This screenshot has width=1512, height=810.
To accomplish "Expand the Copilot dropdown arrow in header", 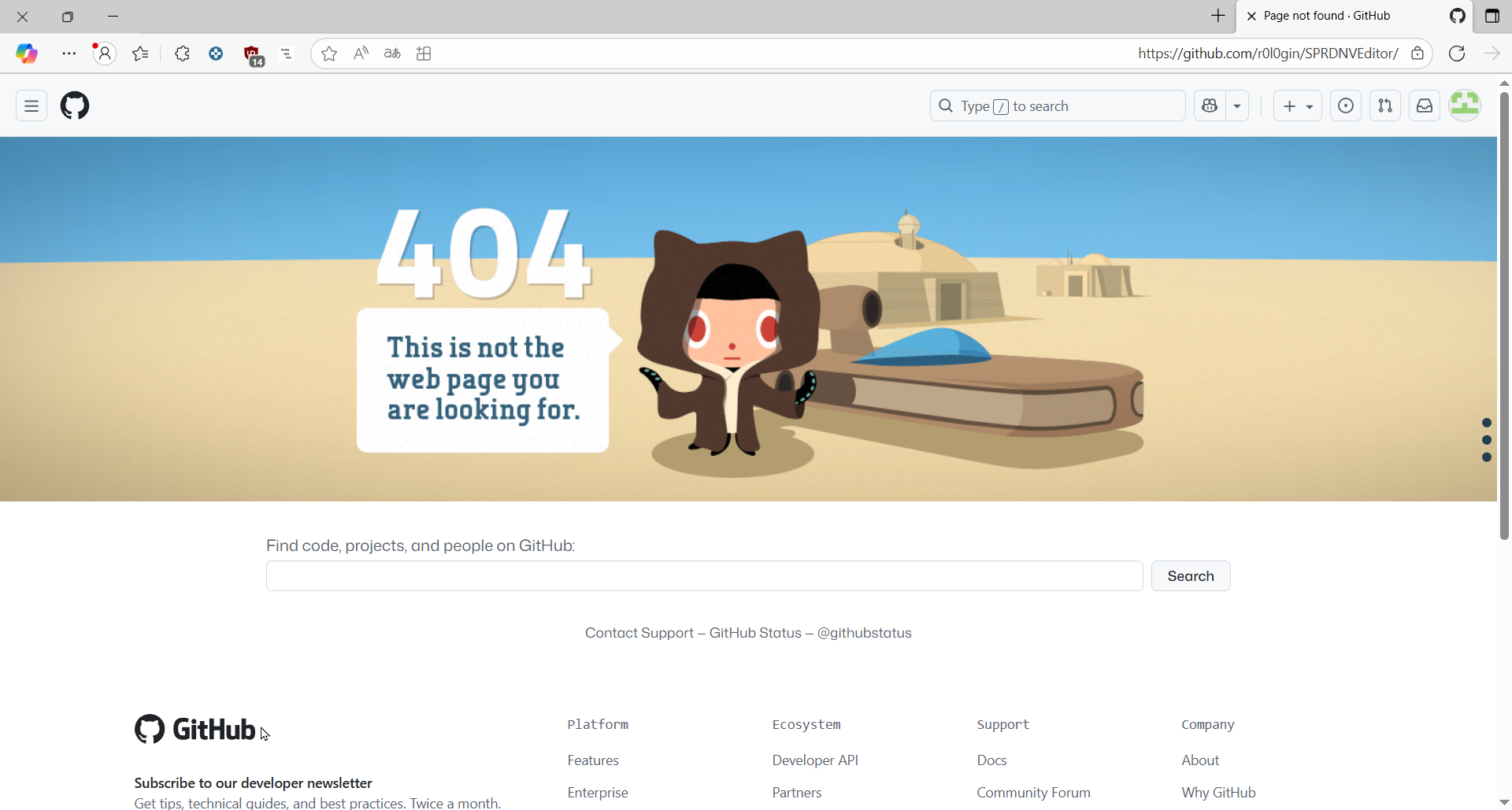I will 1237,106.
